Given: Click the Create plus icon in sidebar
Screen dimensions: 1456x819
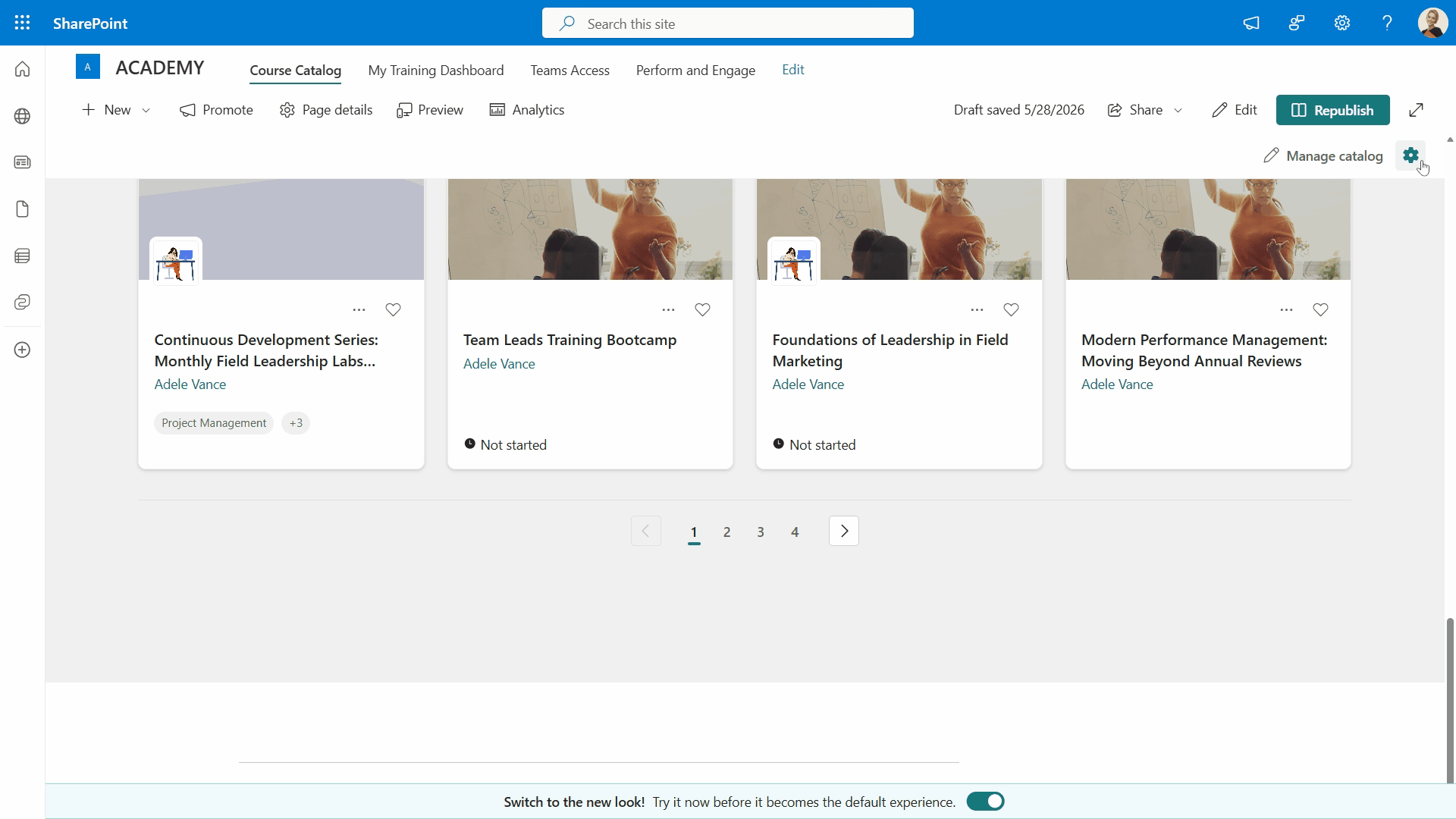Looking at the screenshot, I should click(23, 350).
